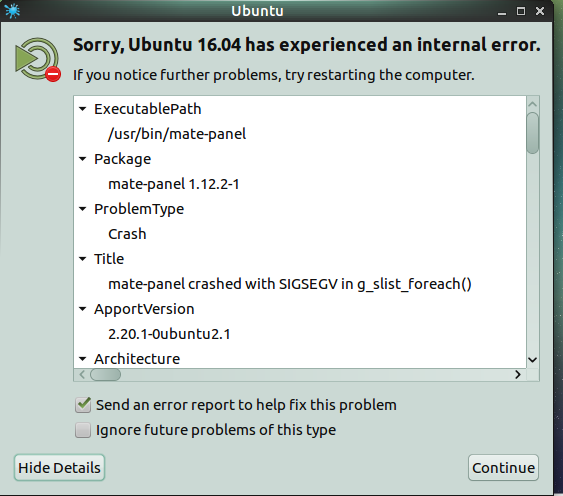Viewport: 563px width, 496px height.
Task: Enable Ignore future problems of this type
Action: 83,430
